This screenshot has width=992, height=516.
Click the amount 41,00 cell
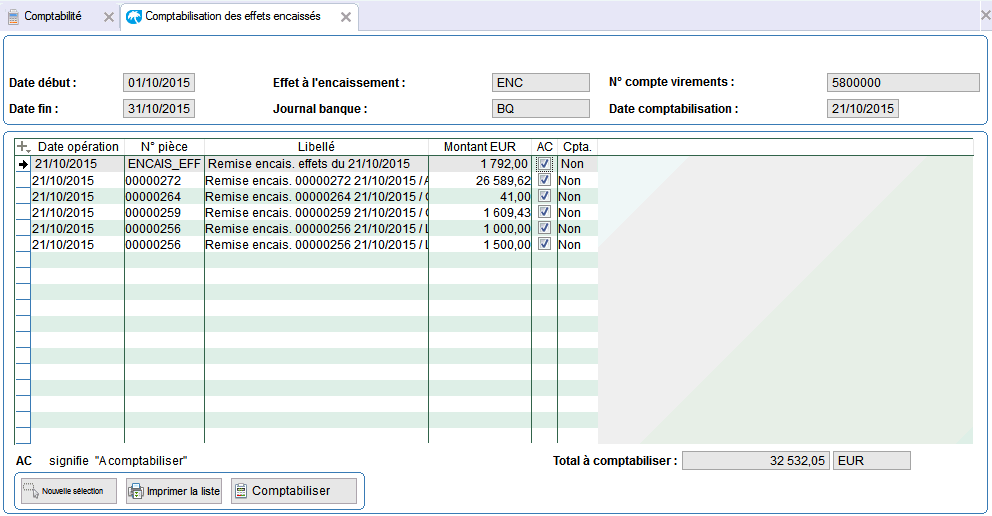pyautogui.click(x=480, y=197)
